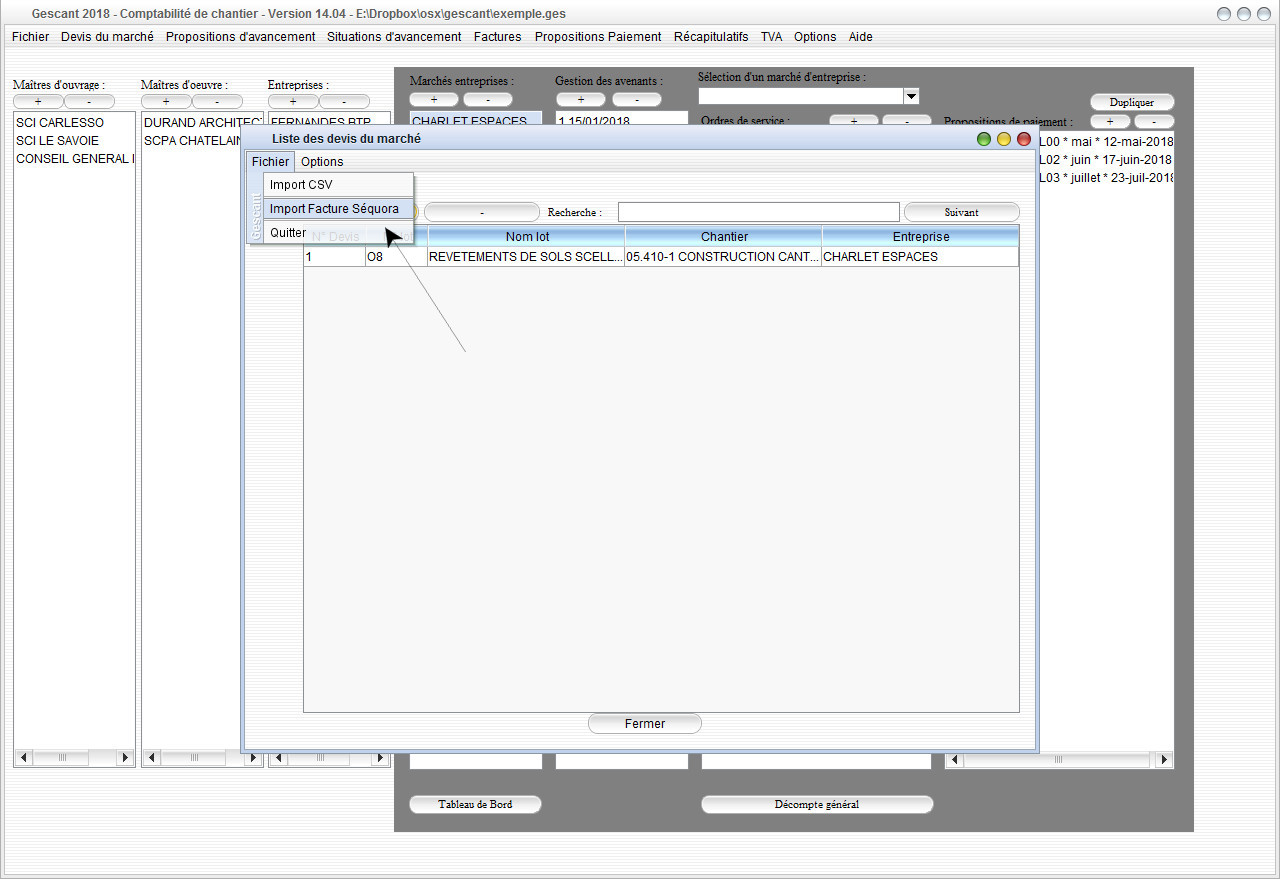
Task: Expand the Sélection d'un marché d'entreprise dropdown
Action: point(910,96)
